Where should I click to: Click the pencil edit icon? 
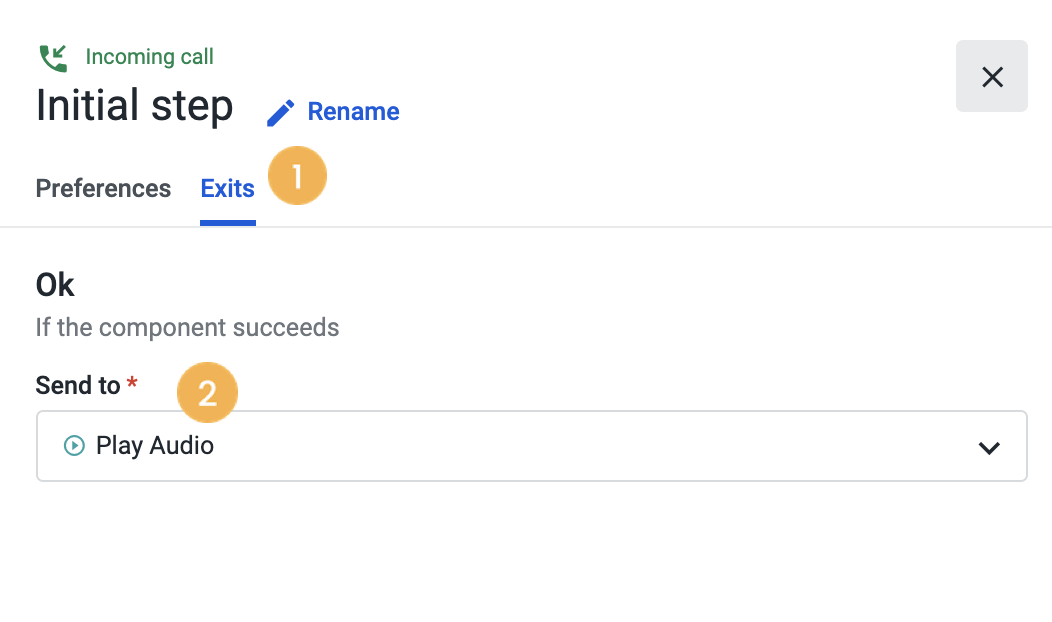click(x=280, y=113)
